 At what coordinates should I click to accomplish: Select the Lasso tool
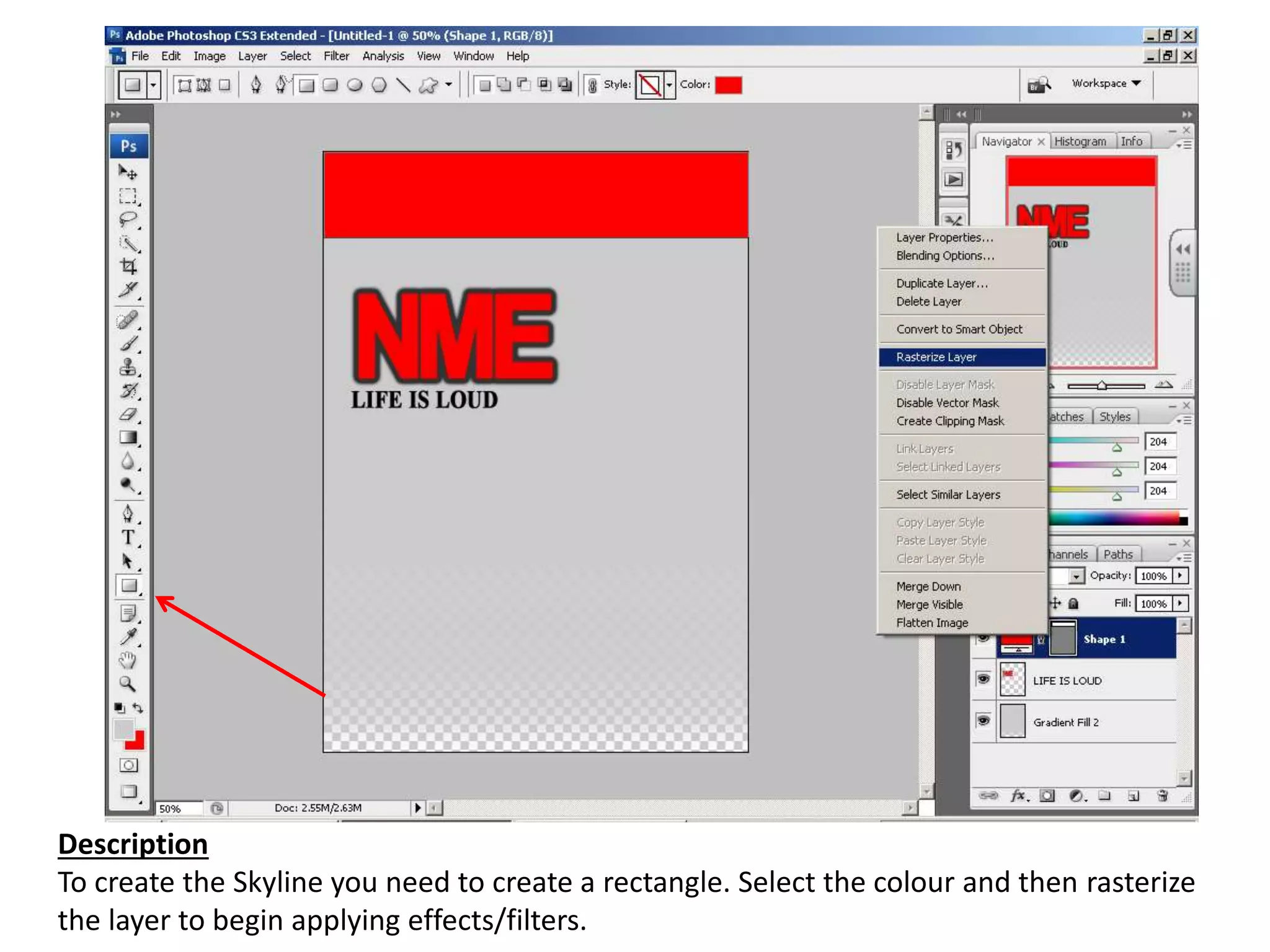(x=128, y=220)
